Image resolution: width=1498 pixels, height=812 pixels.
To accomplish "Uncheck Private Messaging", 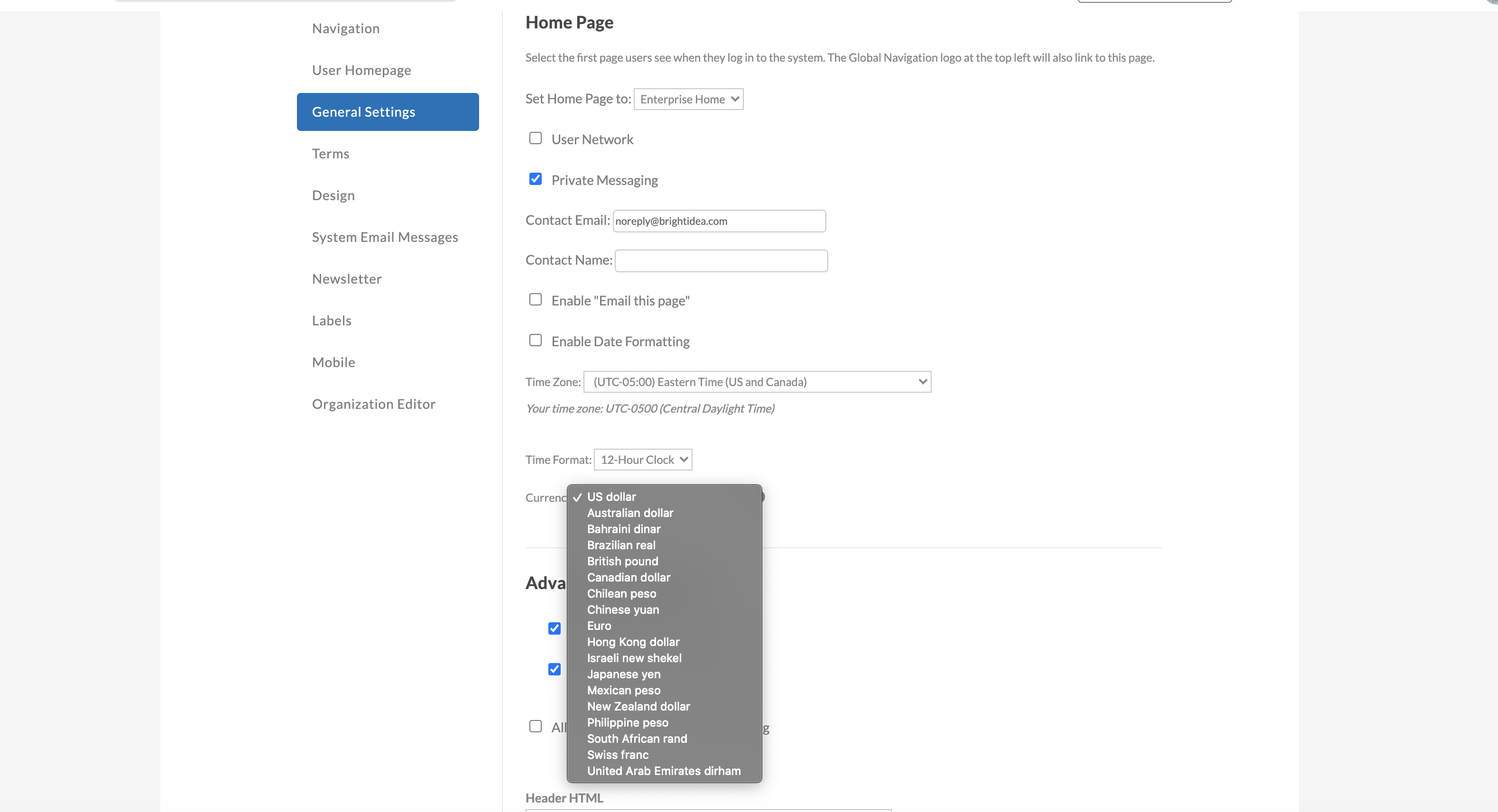I will click(x=536, y=179).
